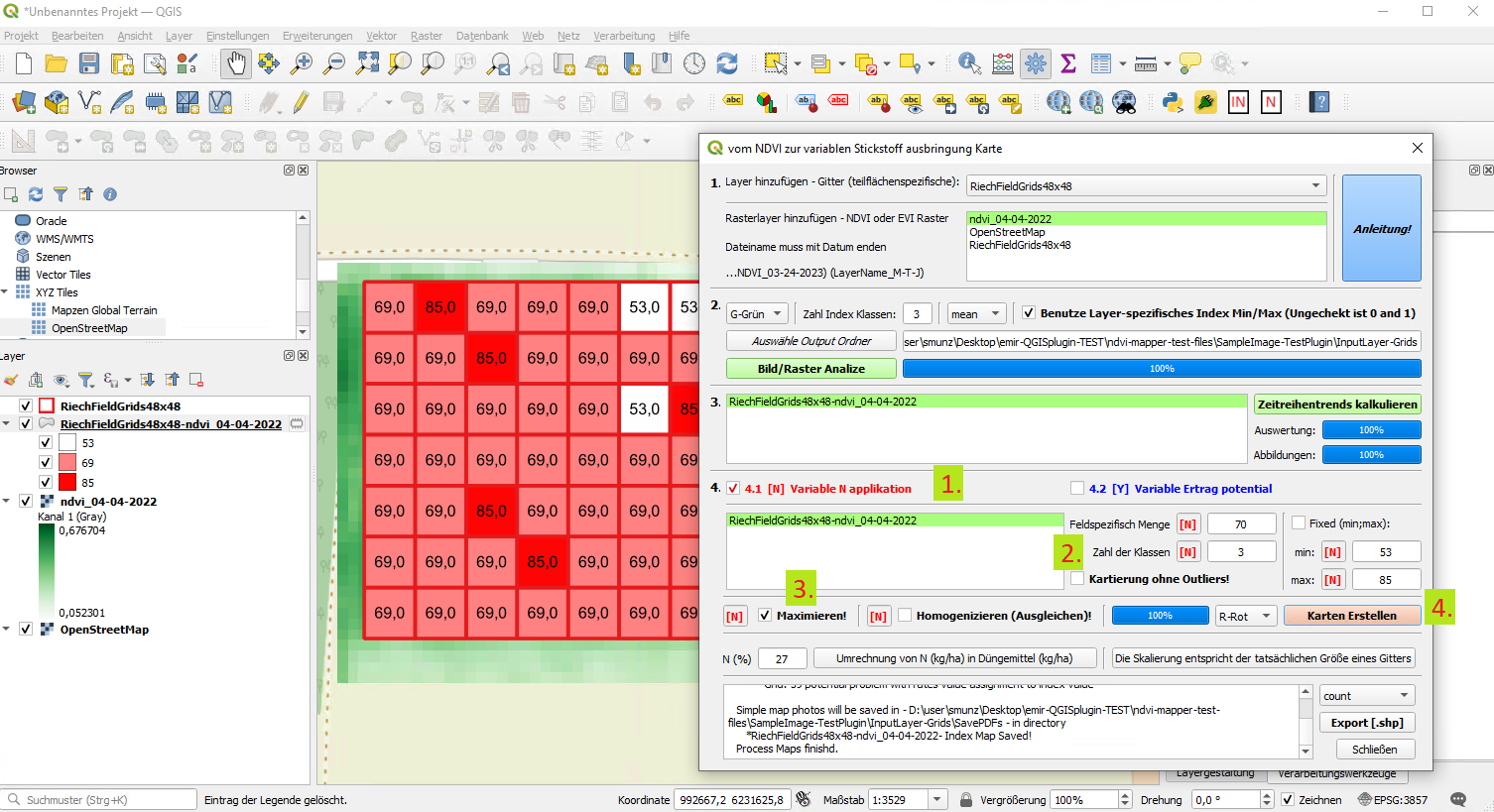Open the mean statistic dropdown

point(976,313)
